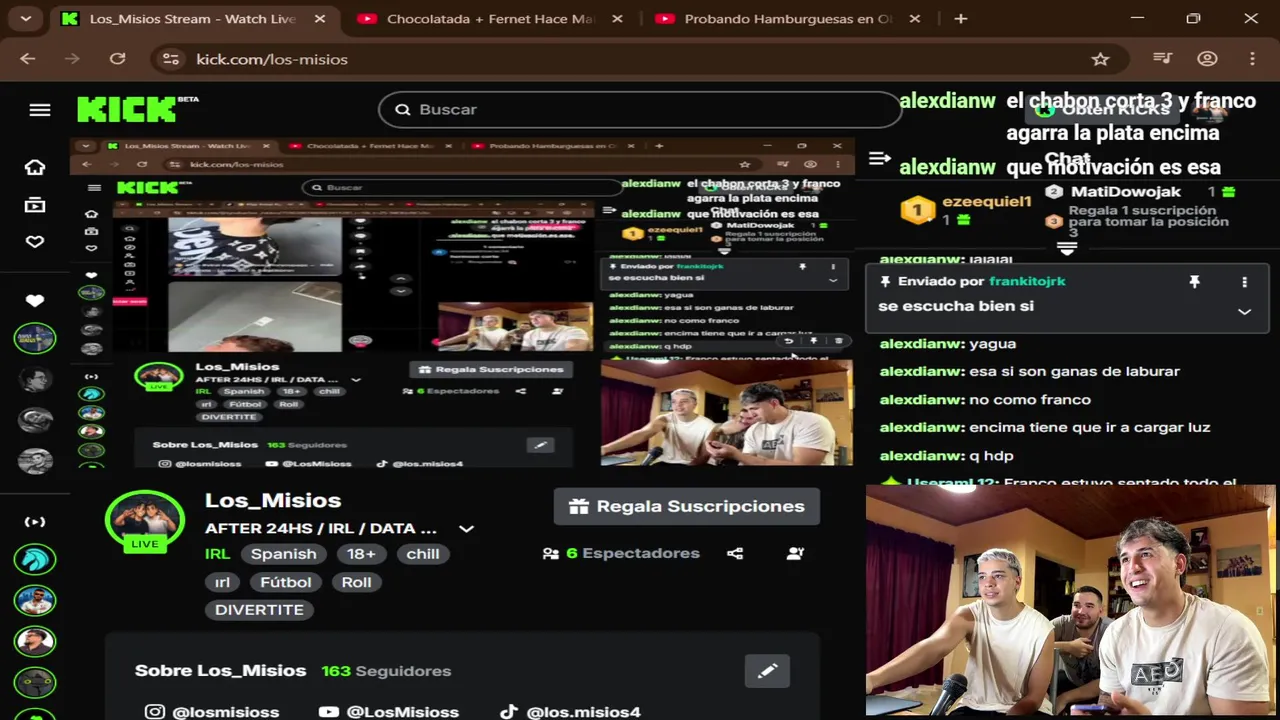Click the solid white heart in sidebar

click(35, 300)
